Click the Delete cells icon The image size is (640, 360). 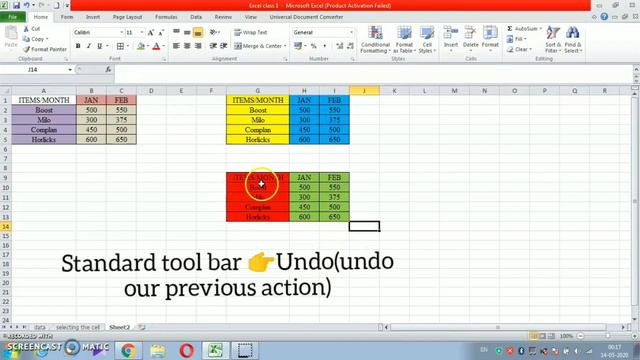click(471, 33)
